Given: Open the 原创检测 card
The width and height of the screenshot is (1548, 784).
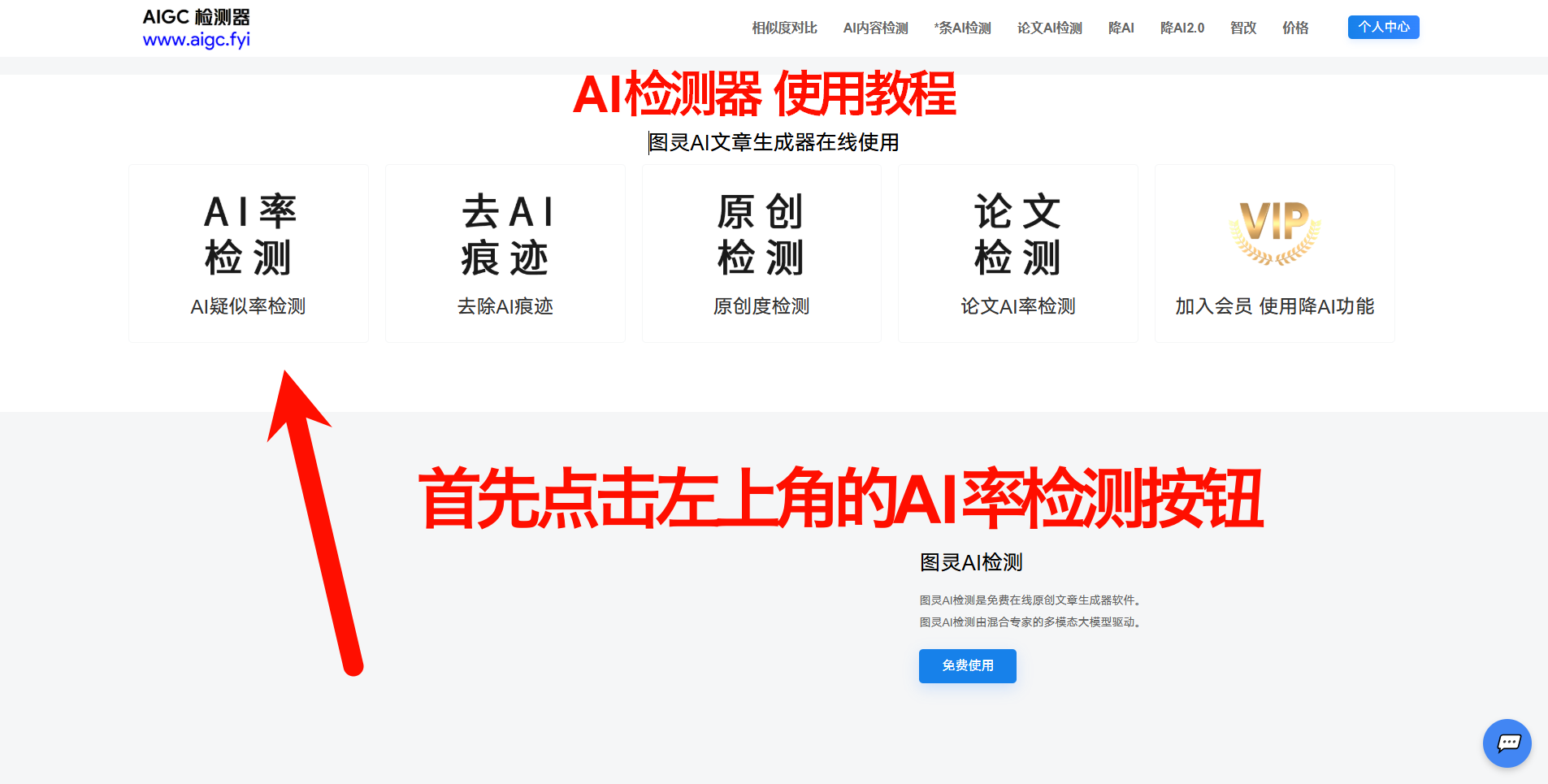Looking at the screenshot, I should pyautogui.click(x=761, y=252).
